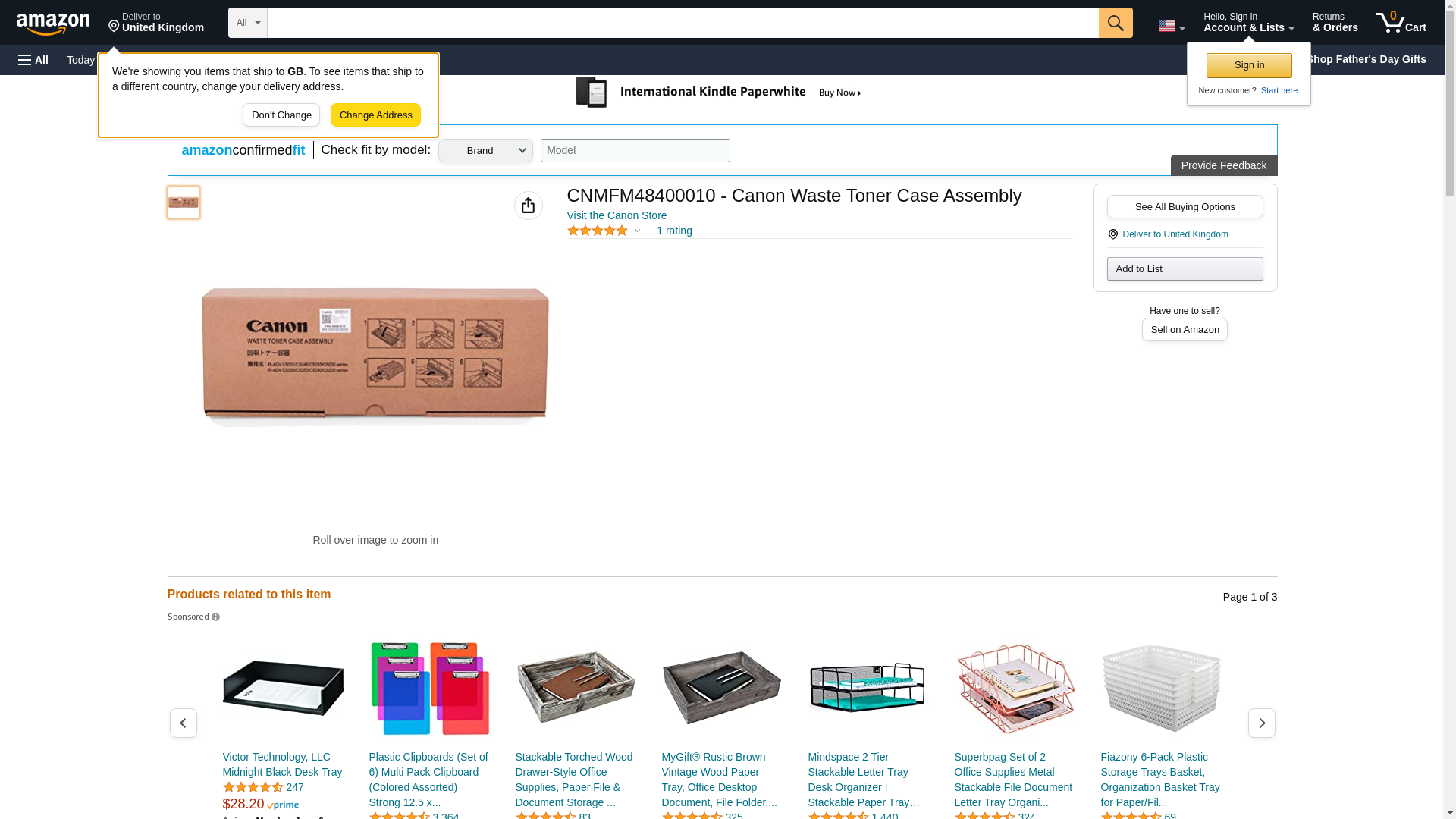
Task: Open Account & Lists menu
Action: tap(1248, 23)
